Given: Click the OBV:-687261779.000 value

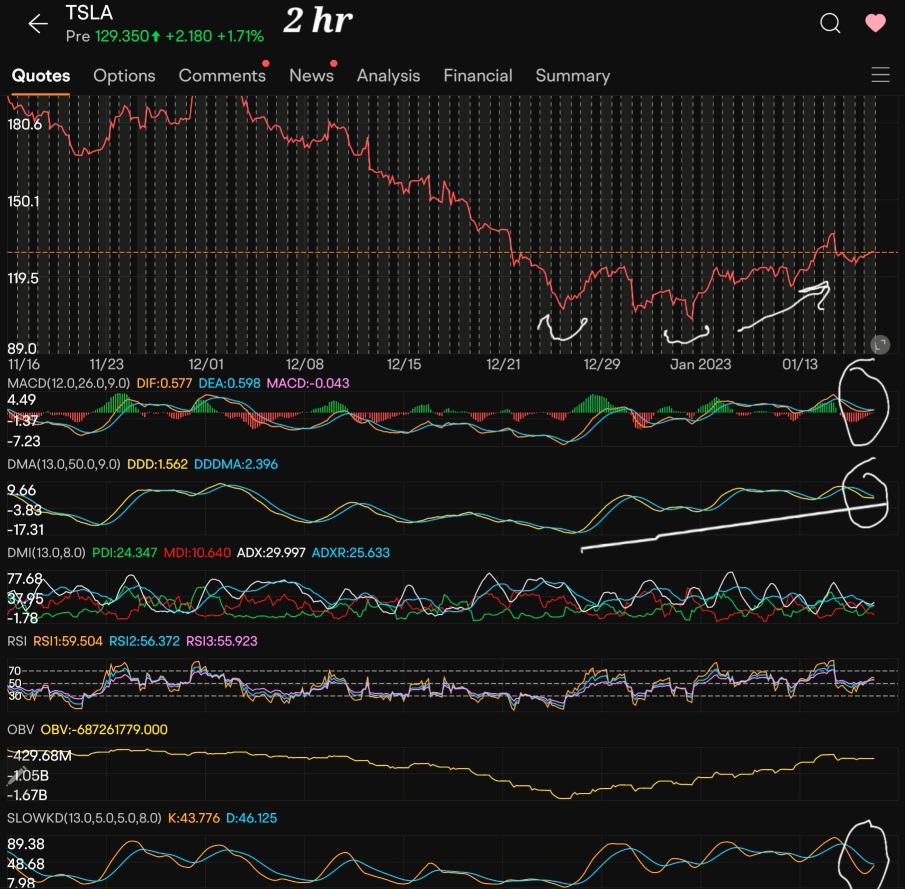Looking at the screenshot, I should coord(104,730).
